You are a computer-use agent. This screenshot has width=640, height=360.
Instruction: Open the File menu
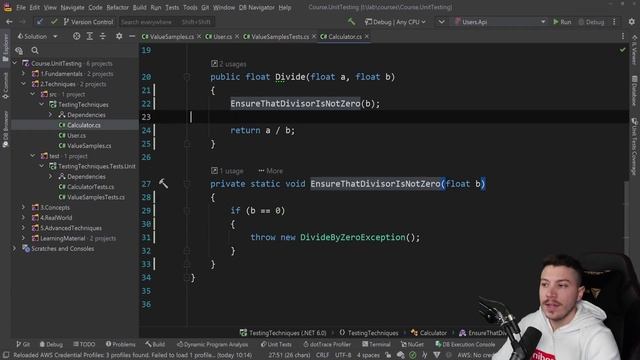coord(21,7)
